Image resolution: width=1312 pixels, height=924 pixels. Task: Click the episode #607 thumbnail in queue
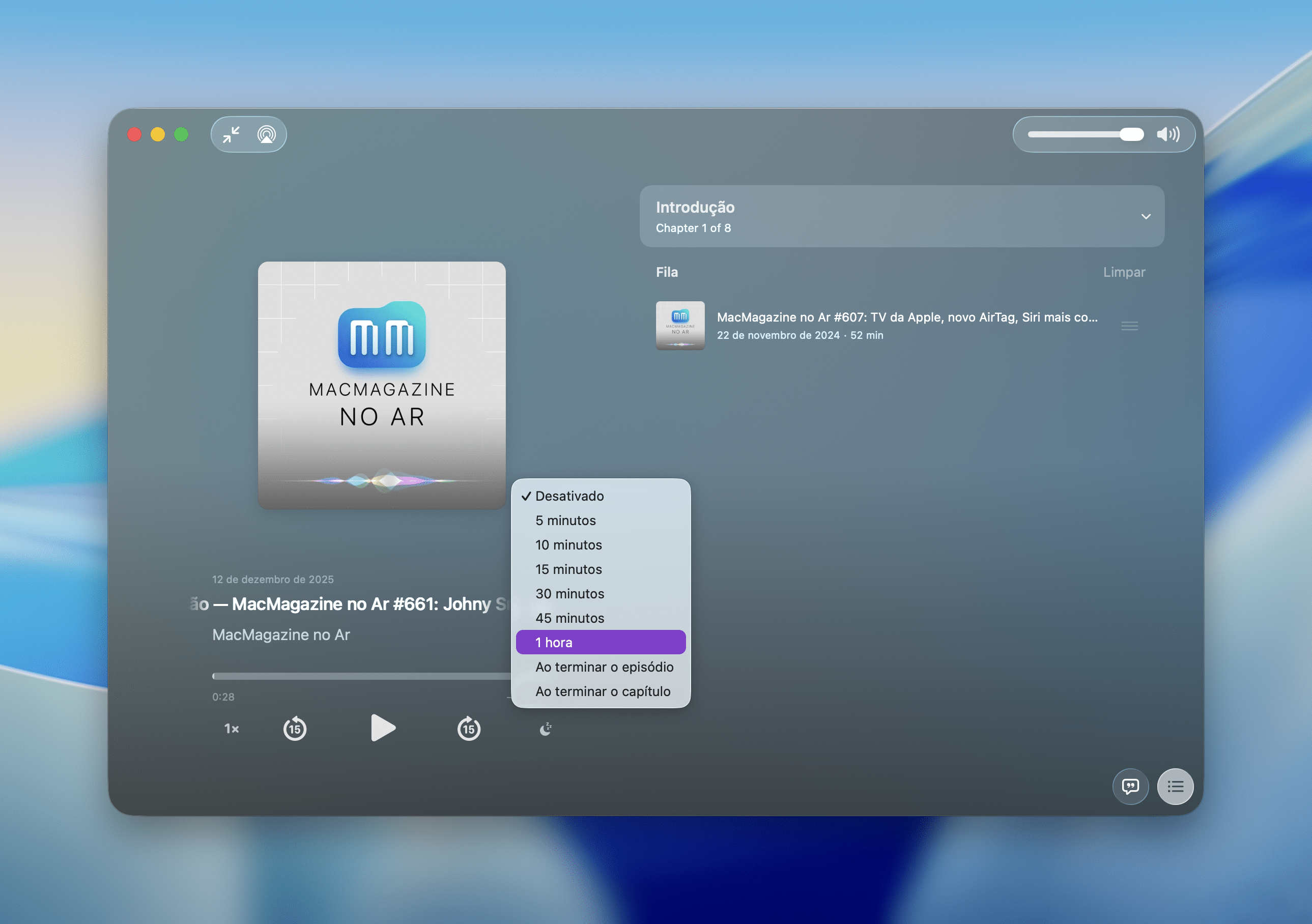coord(680,326)
